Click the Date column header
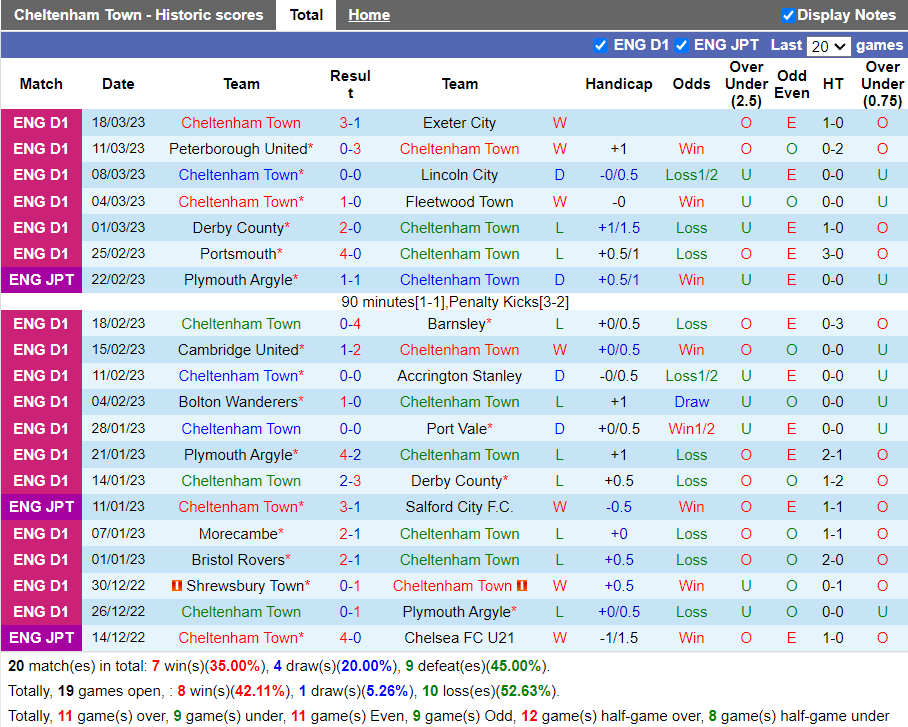This screenshot has width=908, height=727. [x=118, y=84]
